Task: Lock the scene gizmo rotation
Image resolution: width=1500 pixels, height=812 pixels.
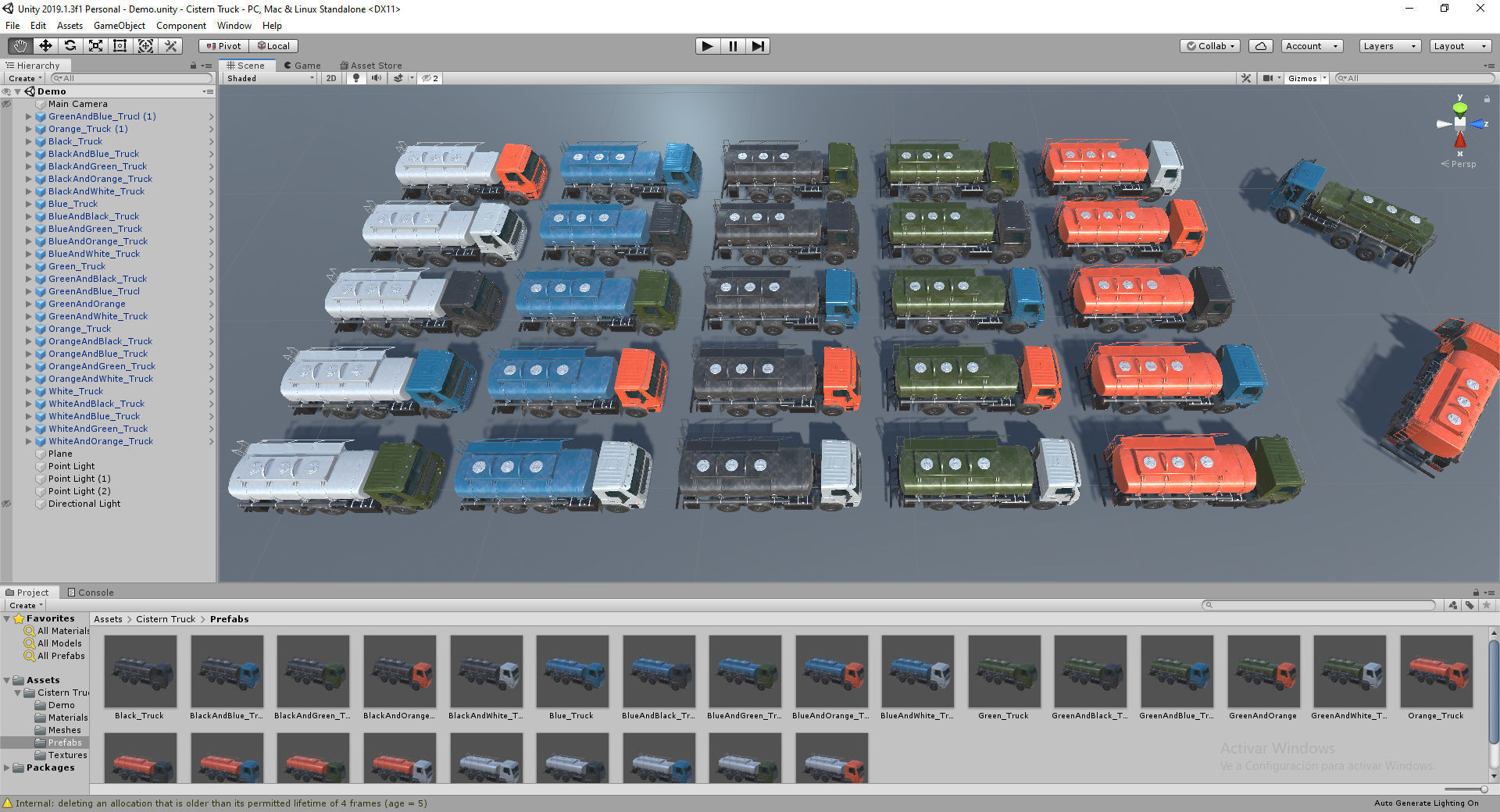Action: tap(1486, 100)
